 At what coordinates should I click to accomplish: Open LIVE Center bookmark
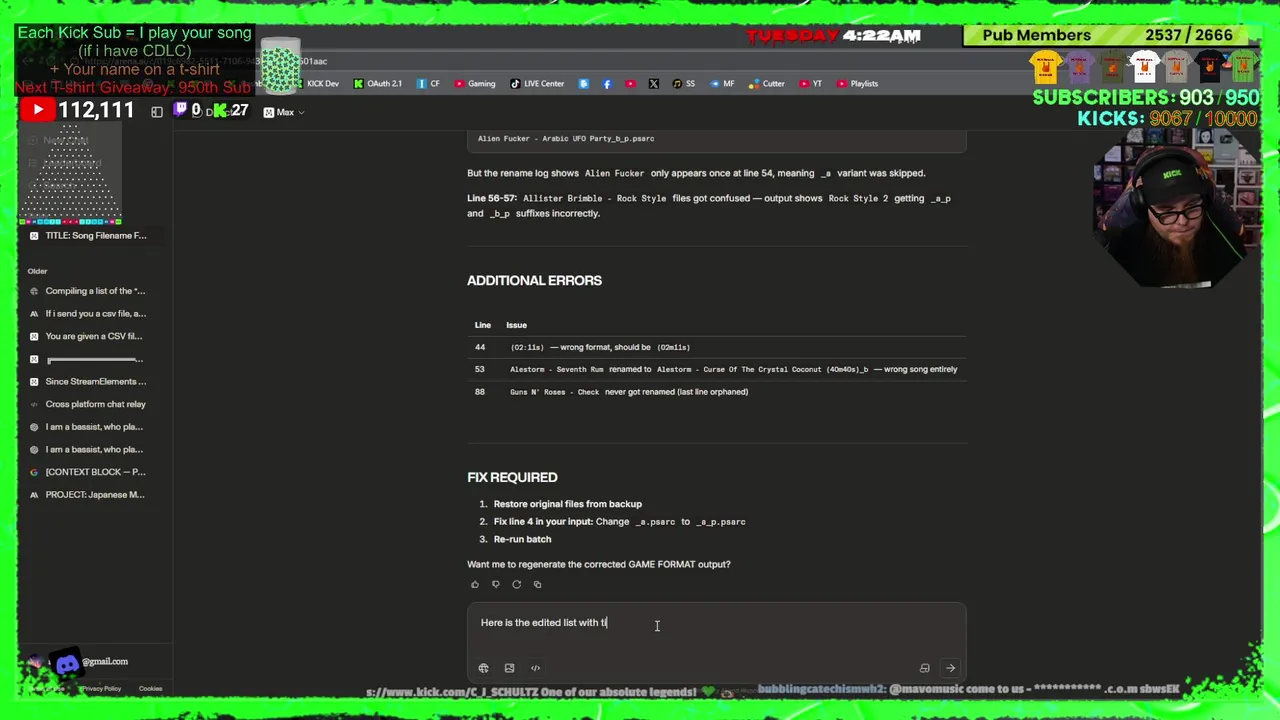click(x=537, y=84)
